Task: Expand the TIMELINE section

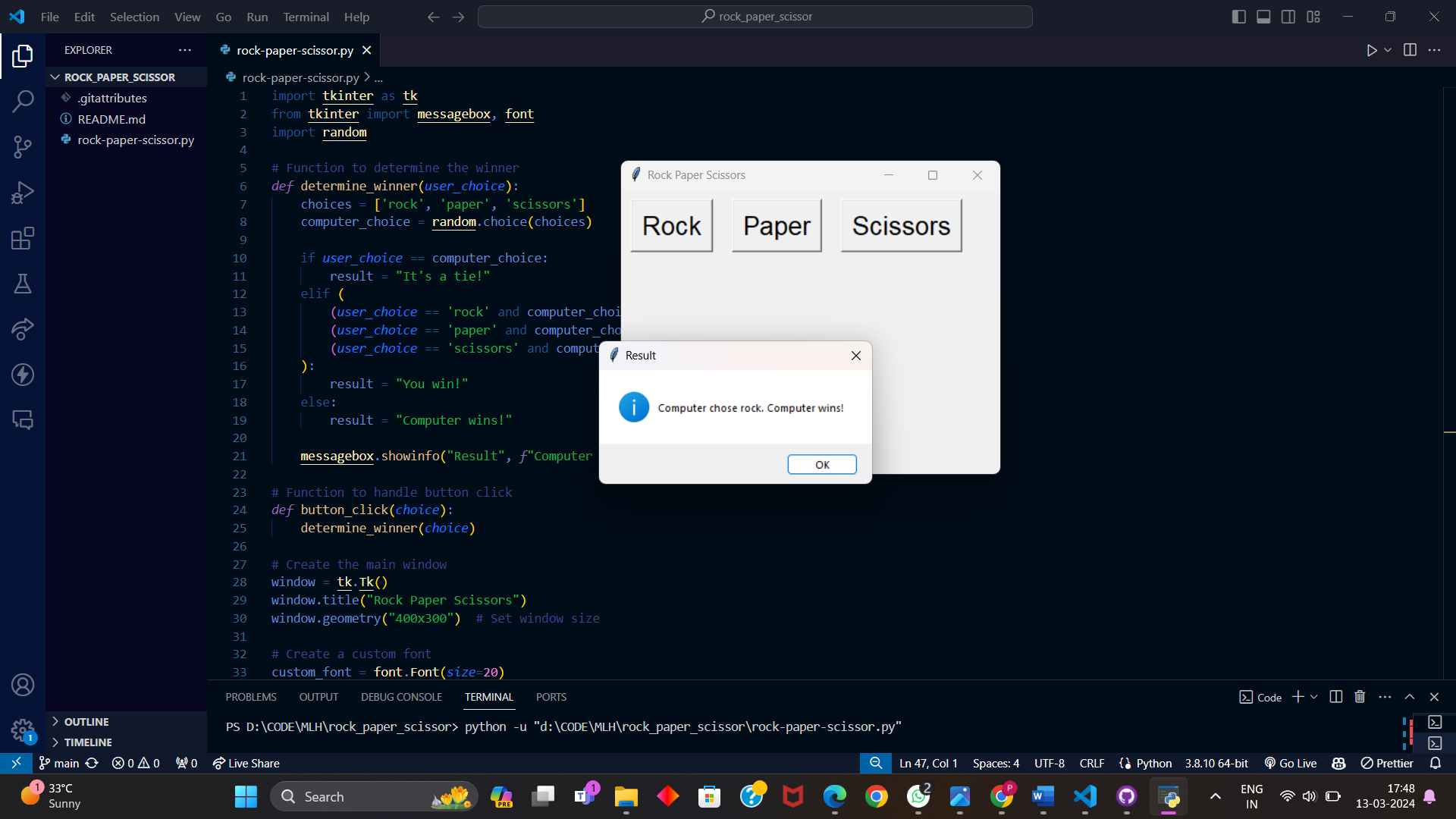Action: click(88, 742)
